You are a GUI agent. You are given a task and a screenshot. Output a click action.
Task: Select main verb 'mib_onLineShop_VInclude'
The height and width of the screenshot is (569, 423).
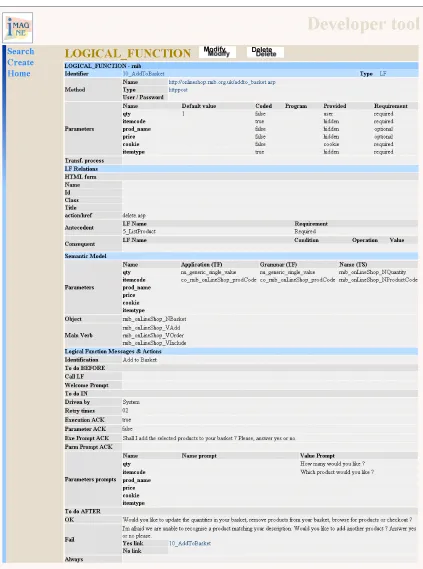155,343
